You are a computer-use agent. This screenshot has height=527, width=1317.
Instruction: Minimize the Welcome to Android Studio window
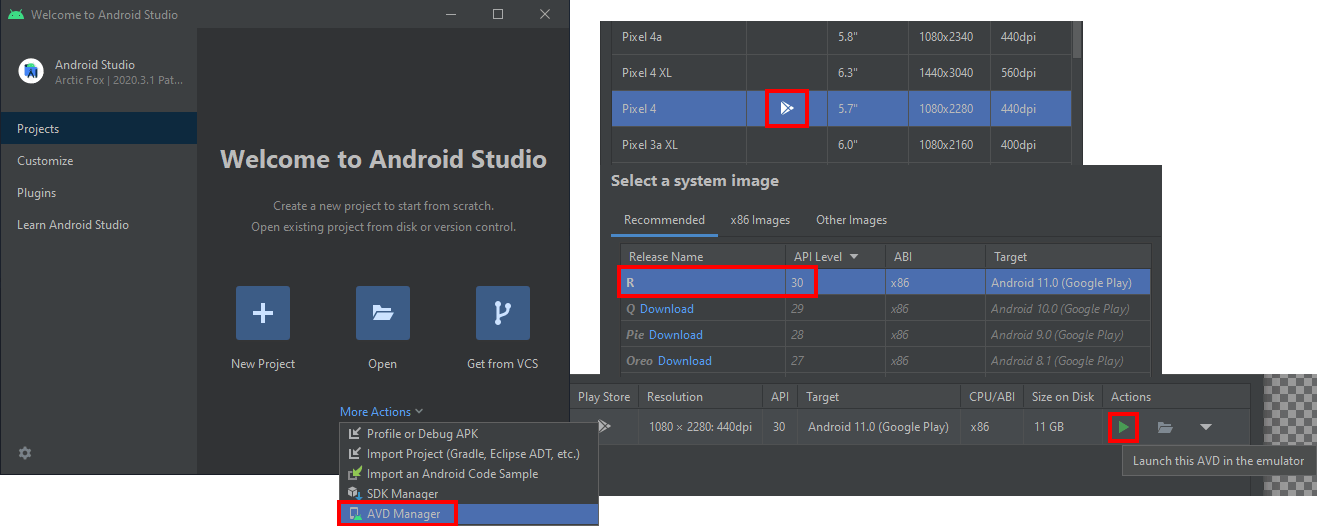tap(452, 14)
